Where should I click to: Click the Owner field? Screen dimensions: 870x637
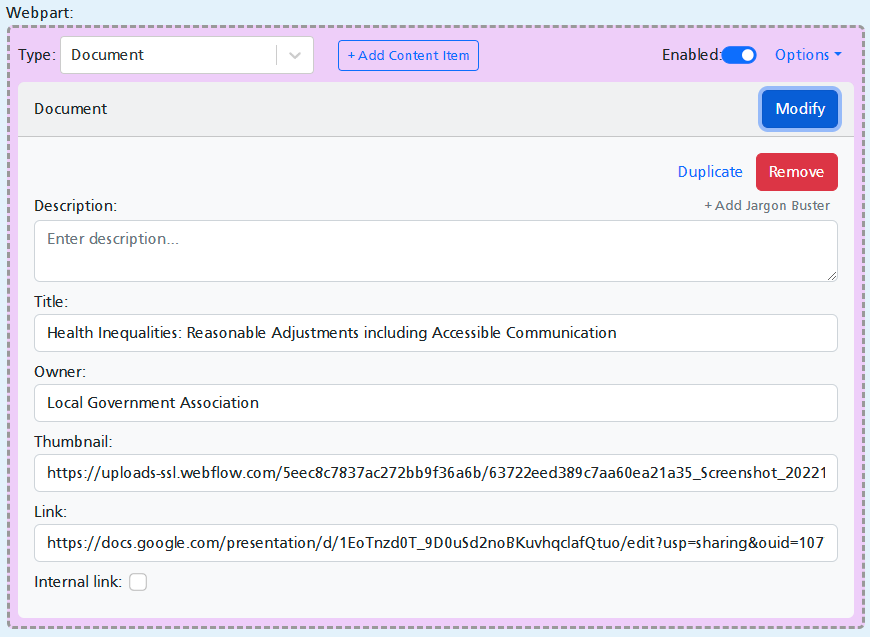click(435, 402)
